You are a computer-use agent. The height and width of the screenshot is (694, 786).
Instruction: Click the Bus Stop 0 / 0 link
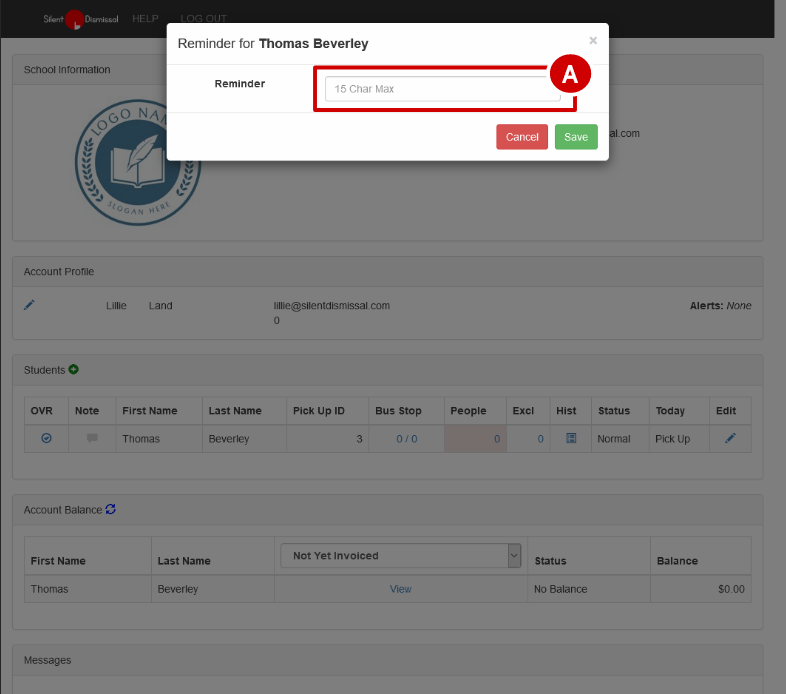pos(406,439)
